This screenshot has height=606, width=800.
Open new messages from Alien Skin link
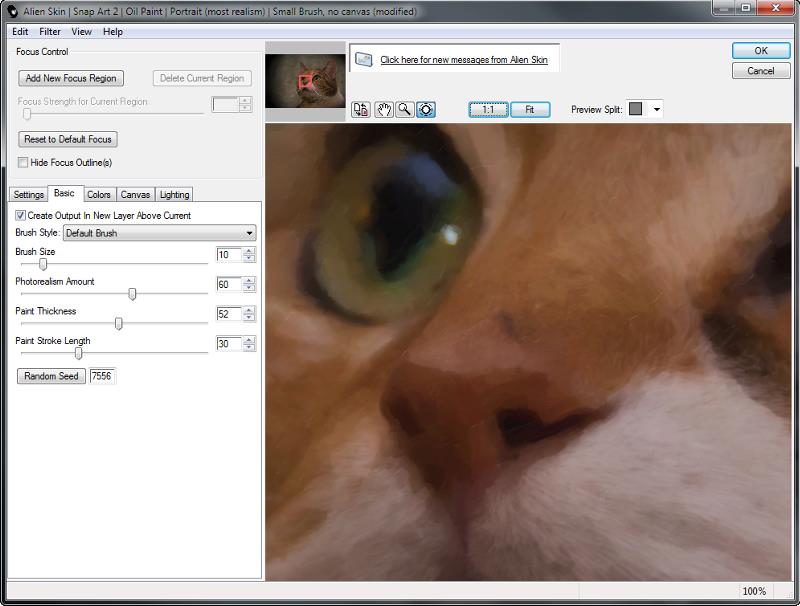click(464, 60)
